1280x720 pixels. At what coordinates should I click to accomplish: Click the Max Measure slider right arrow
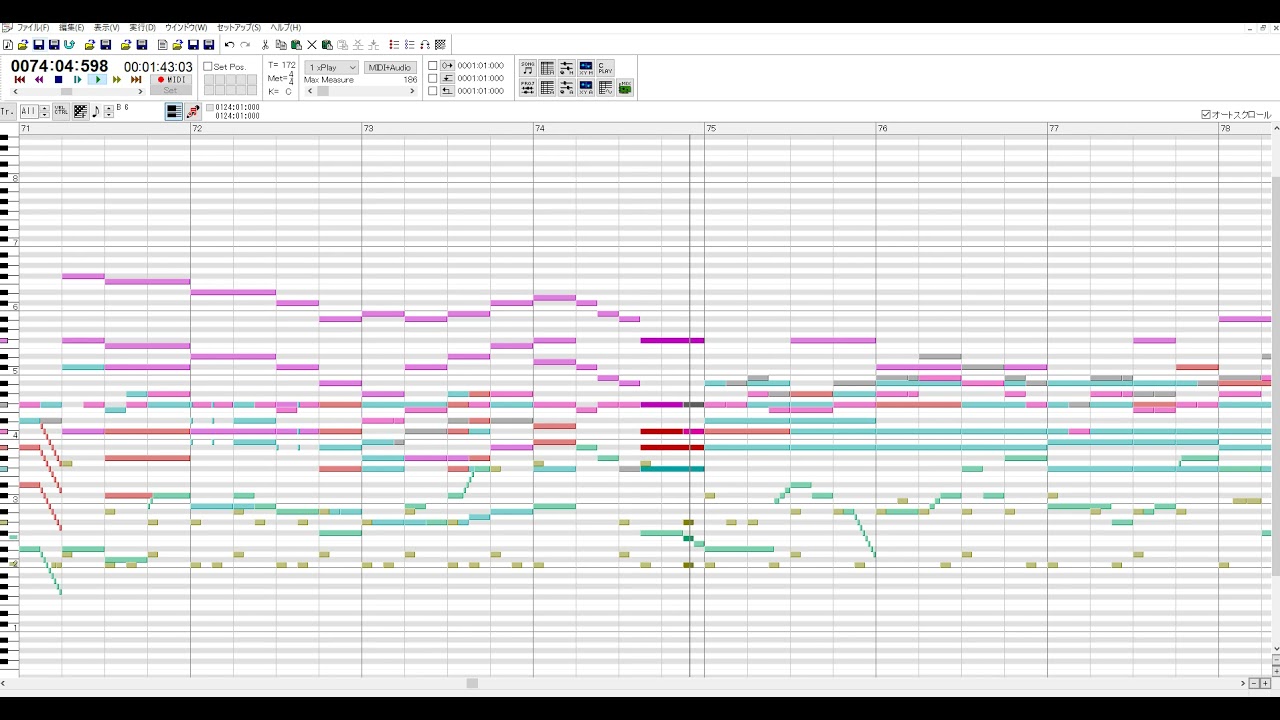(x=412, y=91)
